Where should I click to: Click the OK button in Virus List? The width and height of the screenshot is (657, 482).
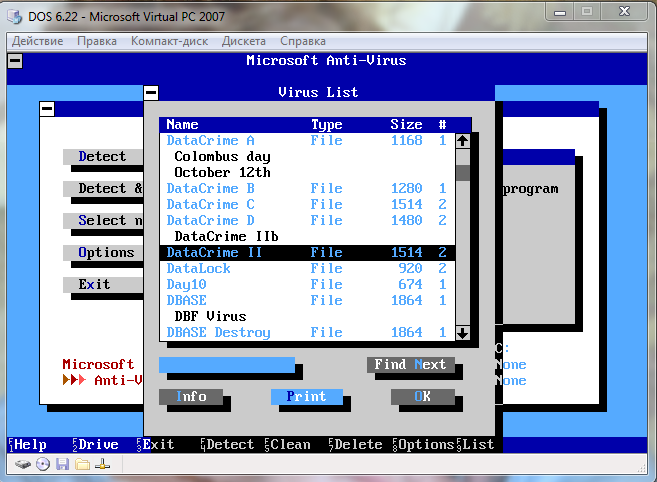pyautogui.click(x=422, y=396)
